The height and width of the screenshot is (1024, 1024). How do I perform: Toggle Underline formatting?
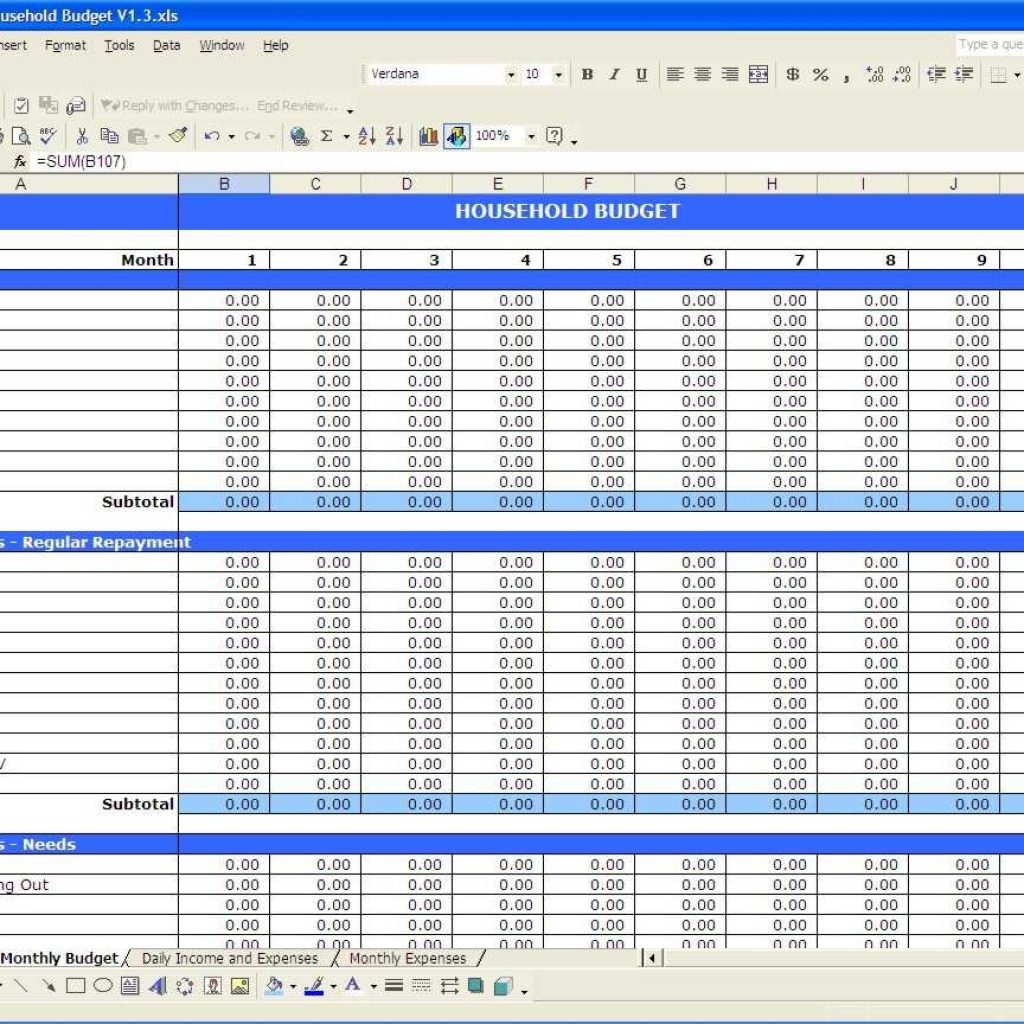coord(641,74)
